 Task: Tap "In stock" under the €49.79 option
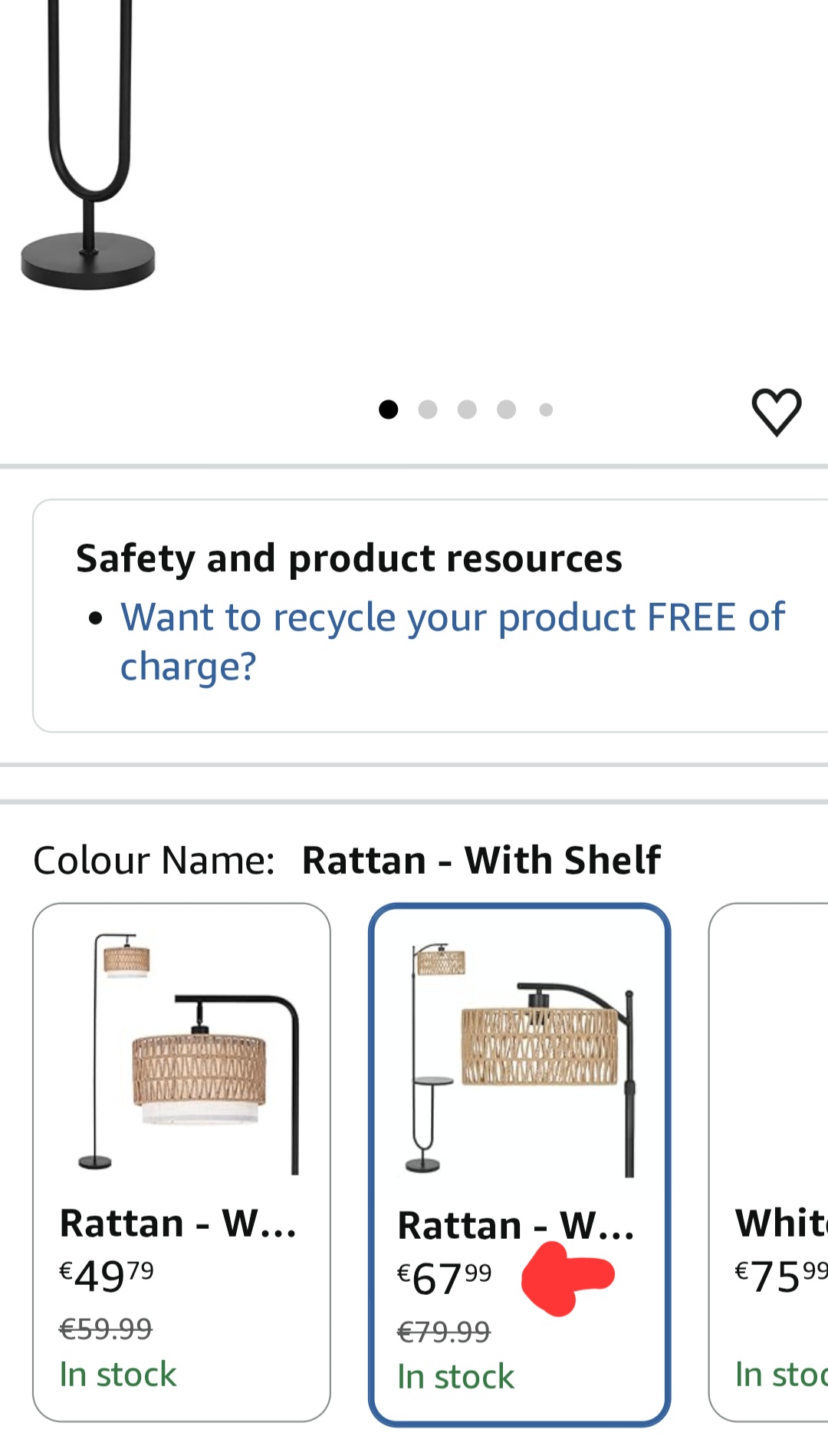coord(118,1374)
